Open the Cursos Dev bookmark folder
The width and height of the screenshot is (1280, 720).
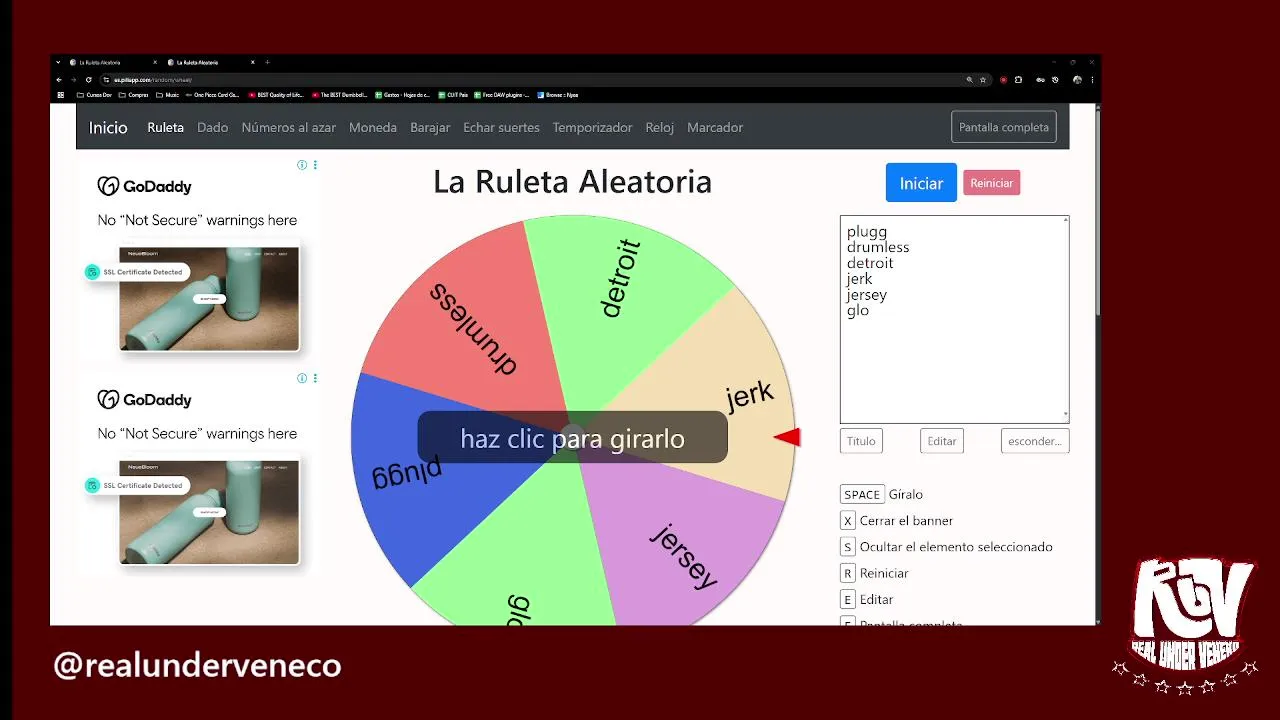click(x=94, y=95)
